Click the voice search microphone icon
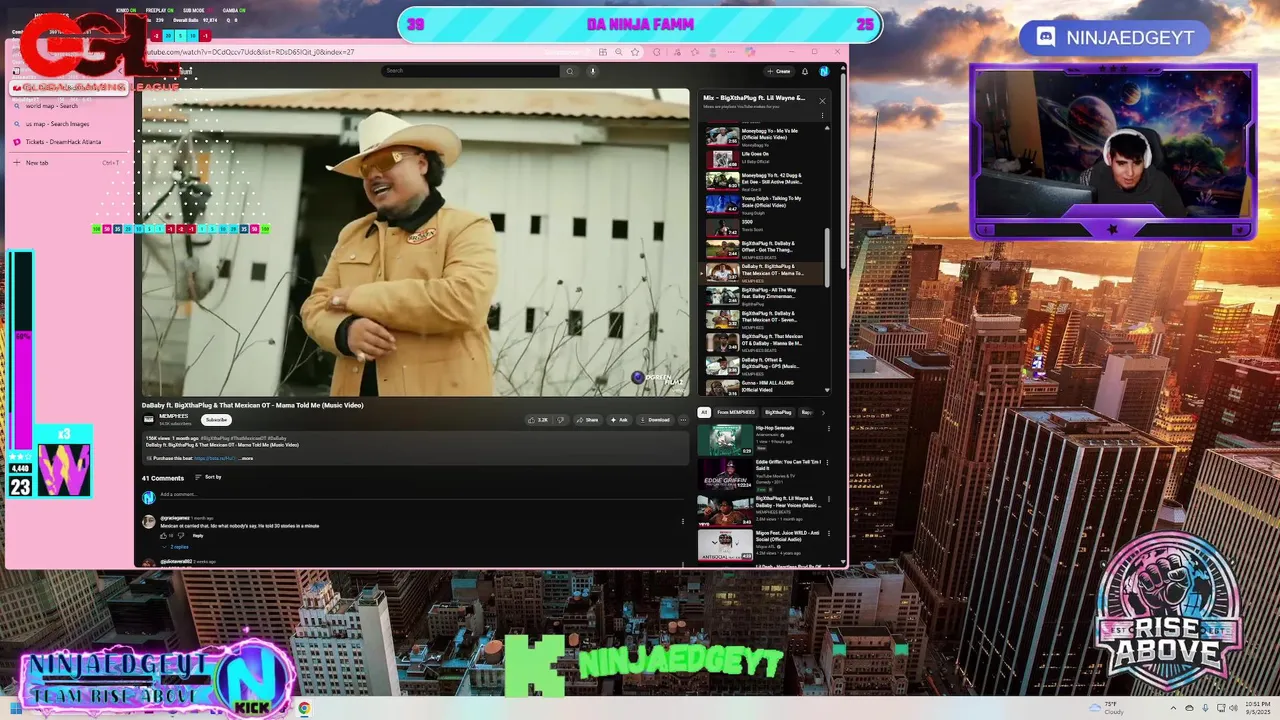The height and width of the screenshot is (720, 1280). [x=592, y=71]
